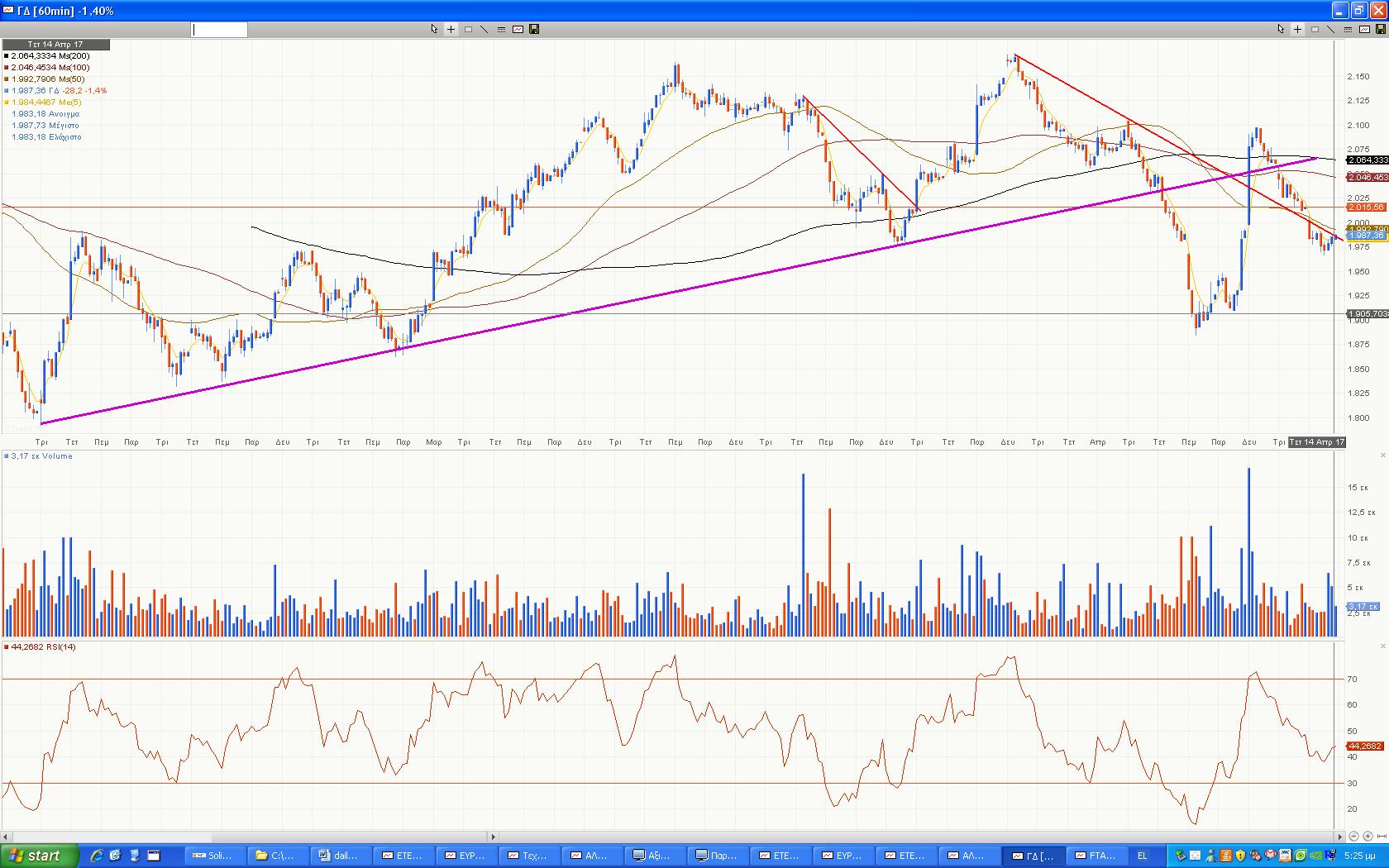Click the horizontal scrollbar right arrow
Viewport: 1389px width, 868px height.
click(x=1339, y=837)
